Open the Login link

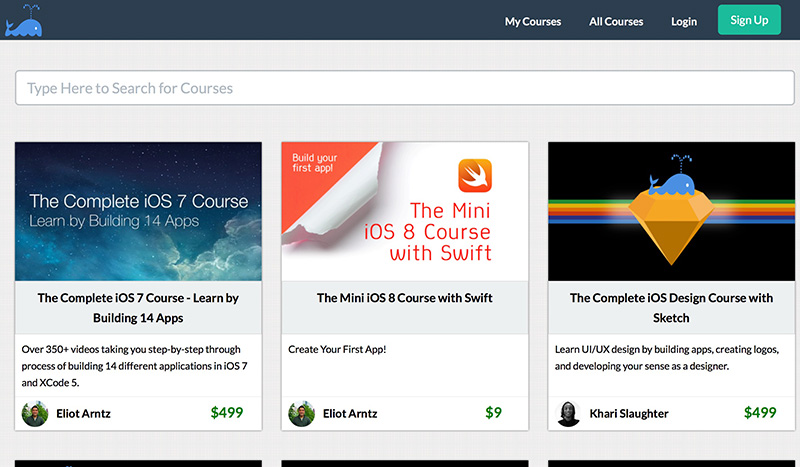coord(684,21)
